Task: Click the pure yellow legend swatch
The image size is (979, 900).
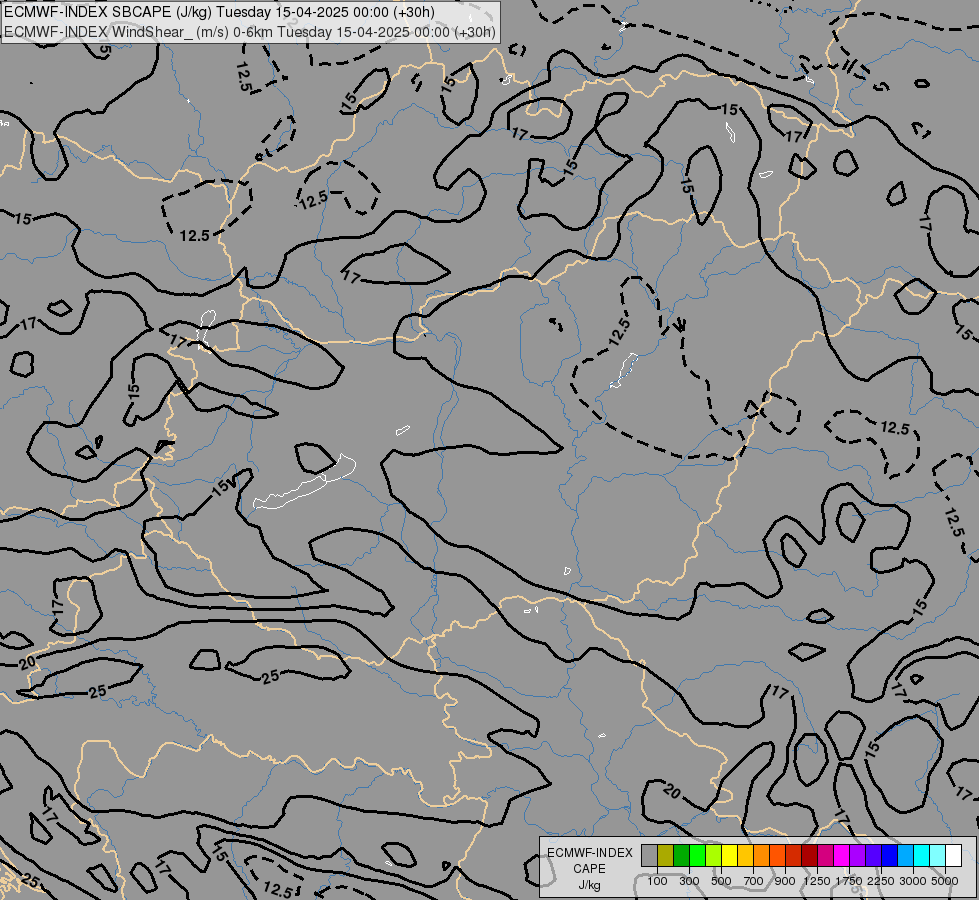Action: point(729,856)
